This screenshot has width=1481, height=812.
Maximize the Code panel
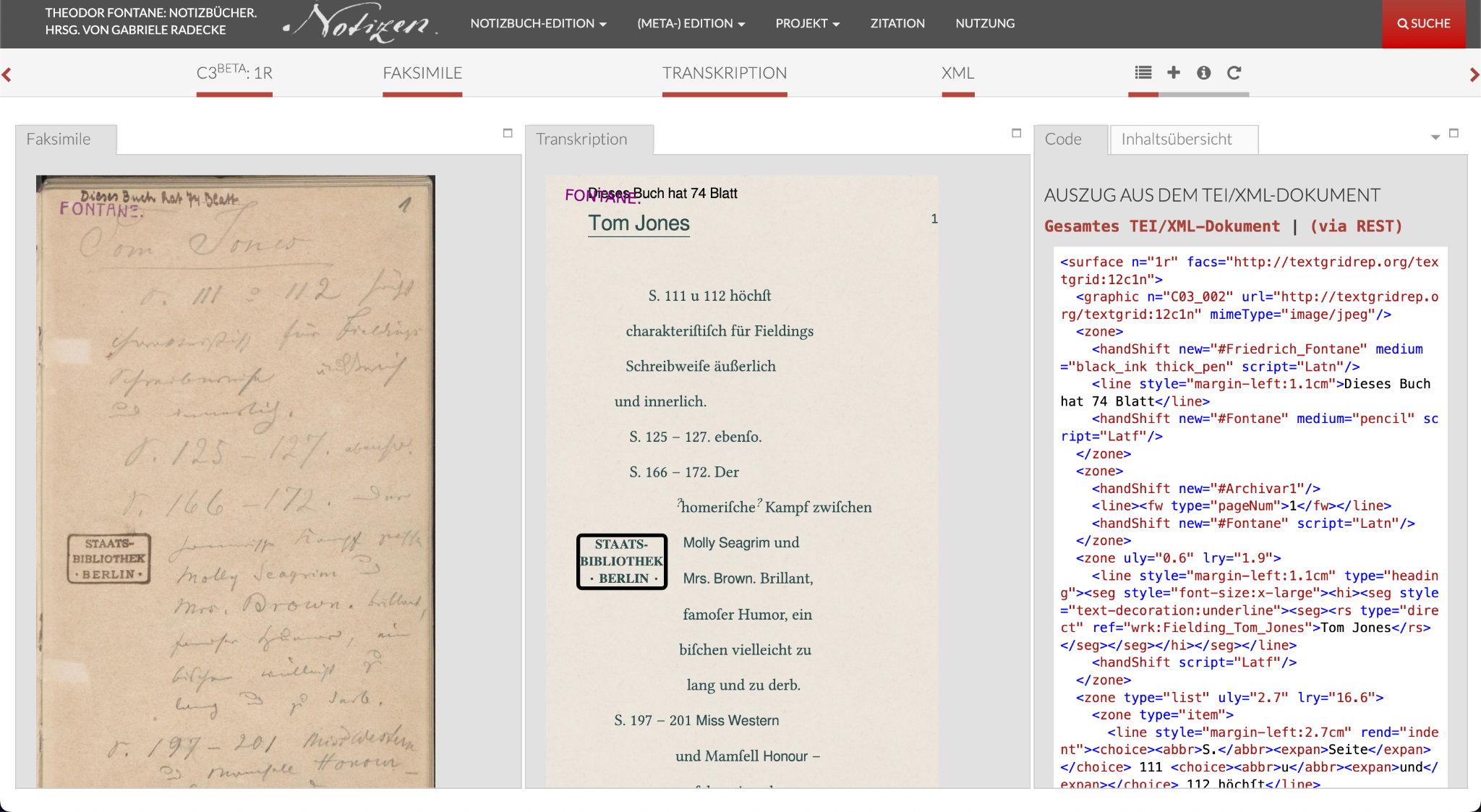1454,133
